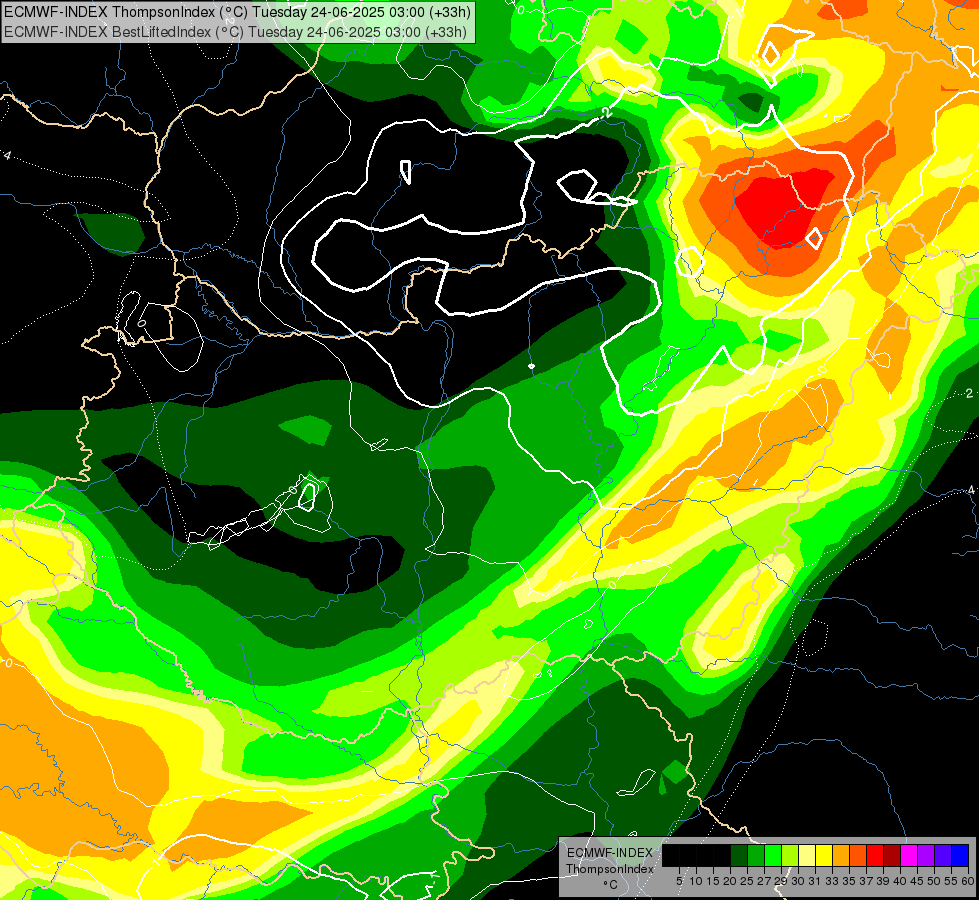
Task: Click the bright red 37–39 legend swatch
Action: [875, 855]
